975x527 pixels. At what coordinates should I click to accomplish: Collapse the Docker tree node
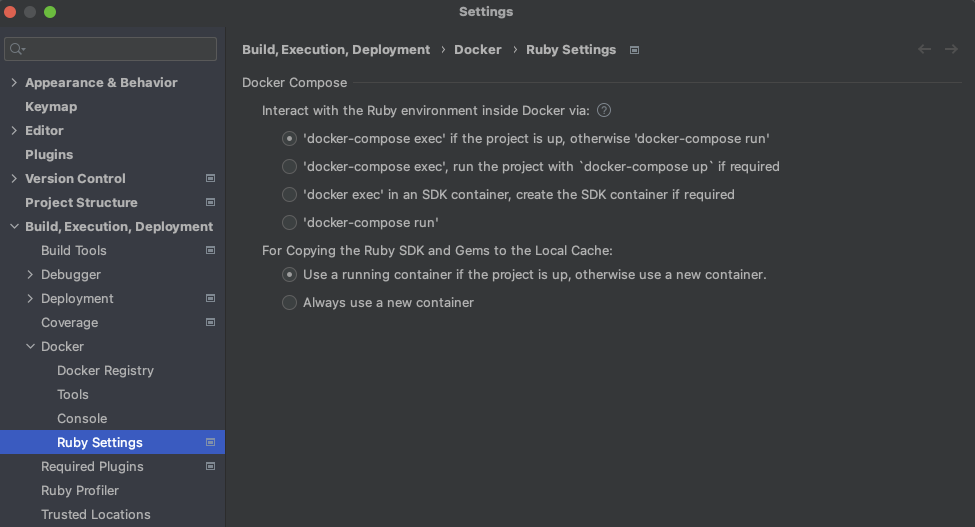click(30, 347)
